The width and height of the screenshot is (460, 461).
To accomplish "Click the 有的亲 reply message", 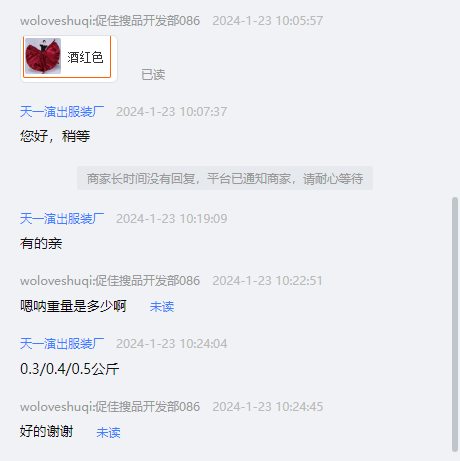I will pyautogui.click(x=41, y=243).
